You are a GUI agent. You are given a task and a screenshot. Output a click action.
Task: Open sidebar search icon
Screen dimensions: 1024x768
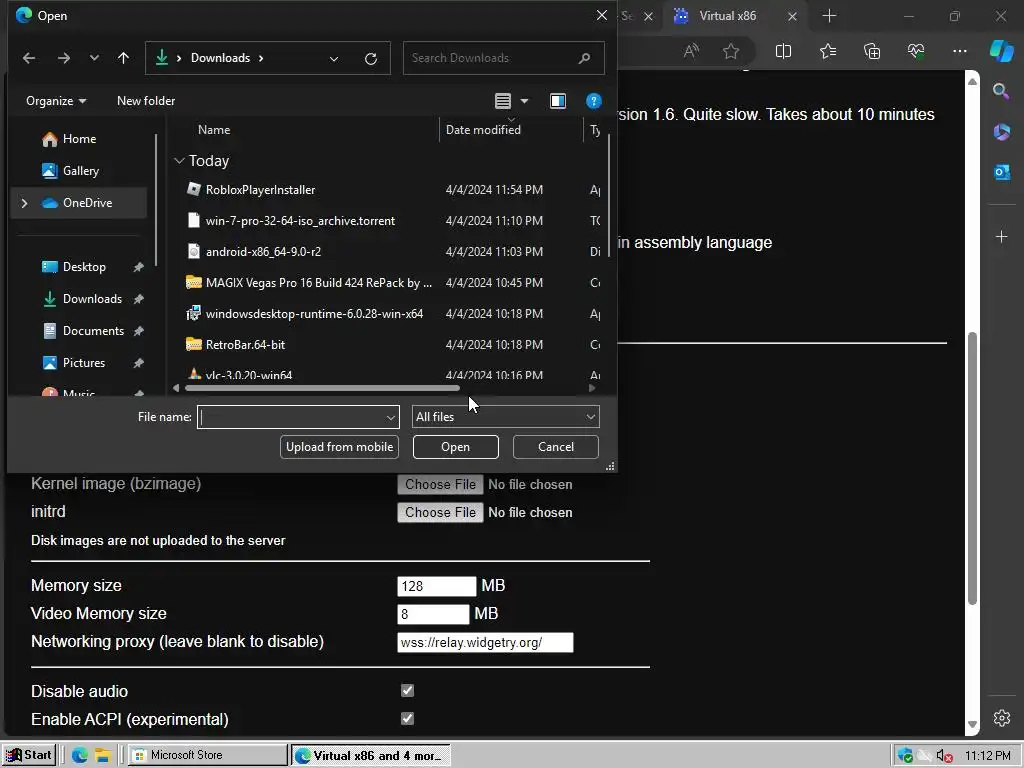(1001, 91)
